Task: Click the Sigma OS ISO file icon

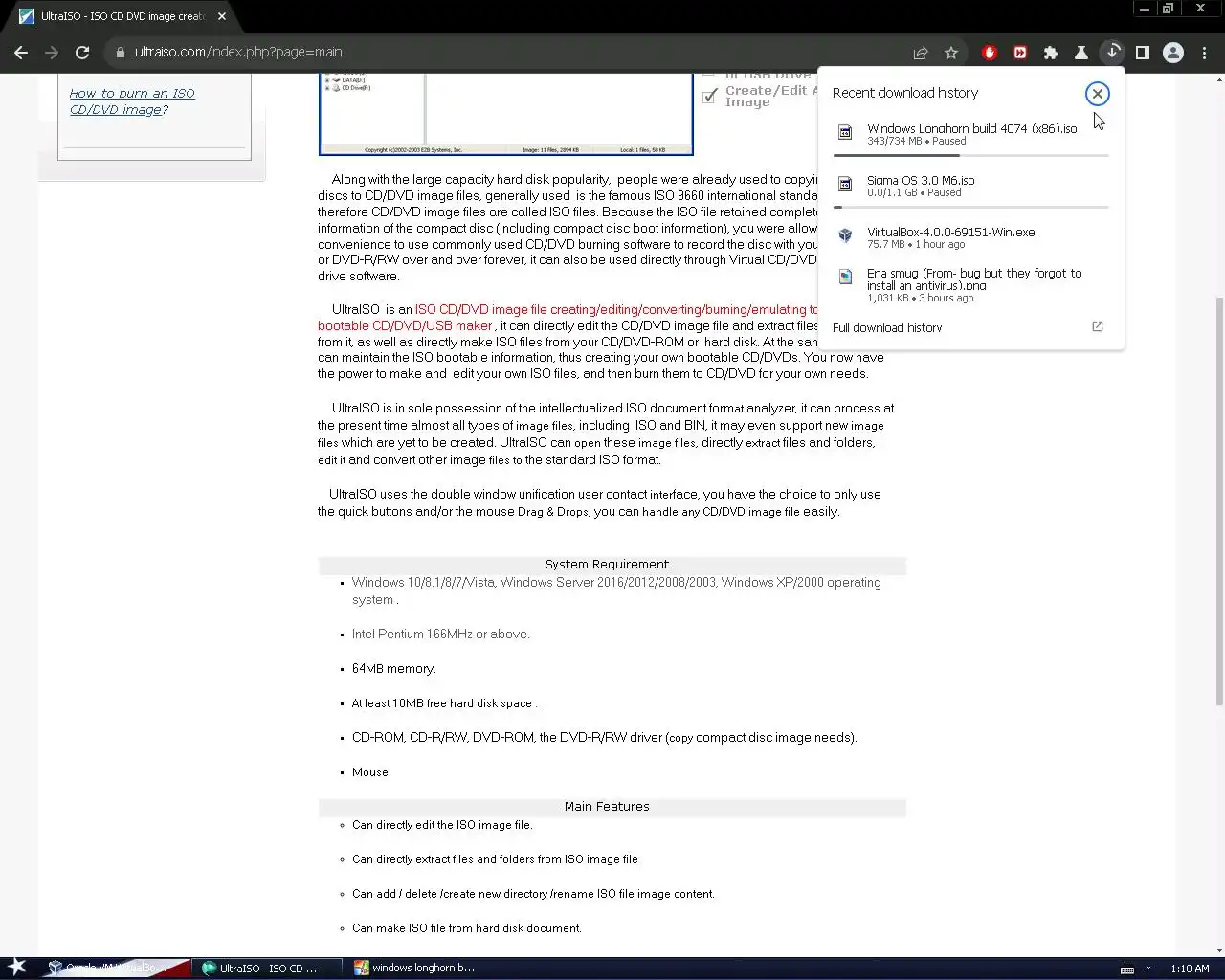Action: 845,184
